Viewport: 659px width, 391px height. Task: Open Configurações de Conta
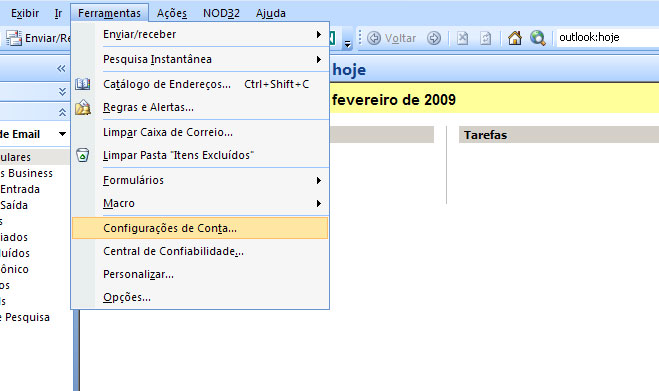200,228
